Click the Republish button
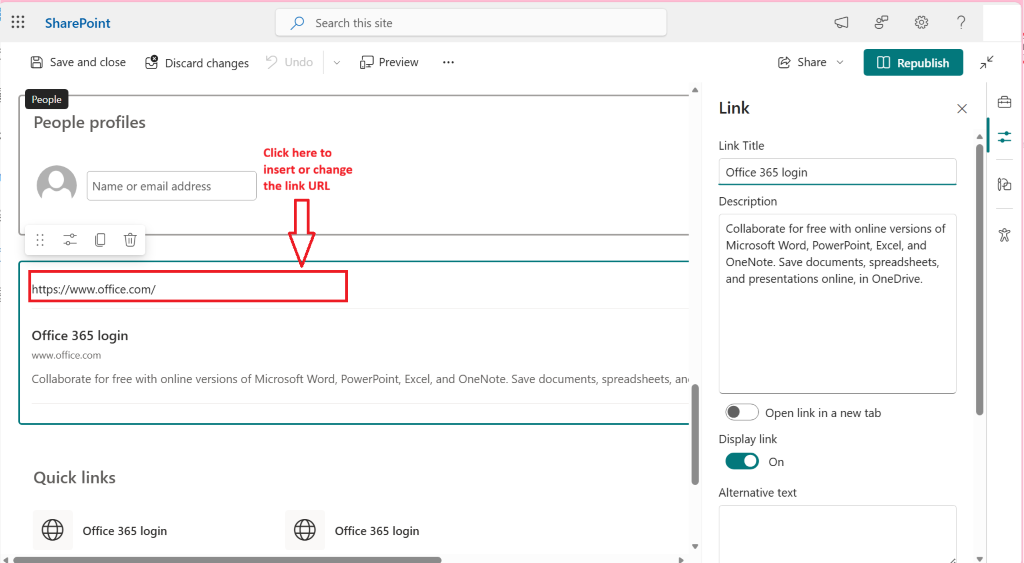The image size is (1024, 563). [x=913, y=63]
